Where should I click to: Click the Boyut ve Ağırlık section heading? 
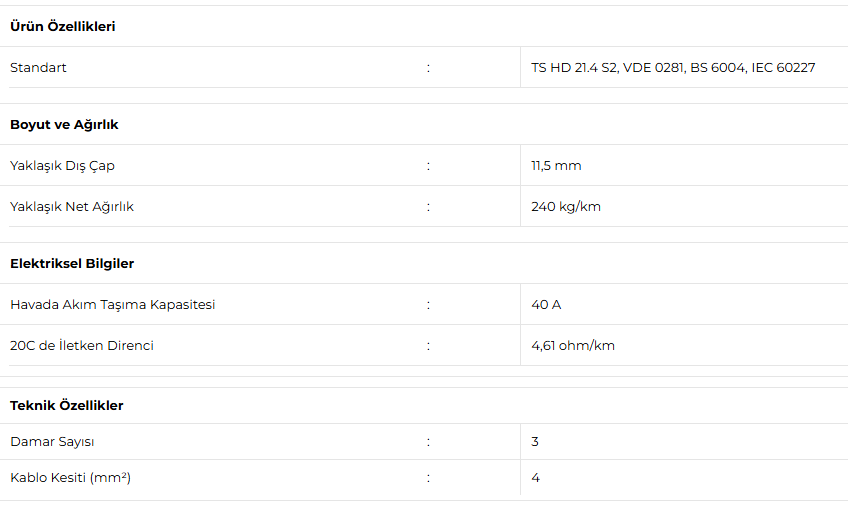click(x=64, y=124)
